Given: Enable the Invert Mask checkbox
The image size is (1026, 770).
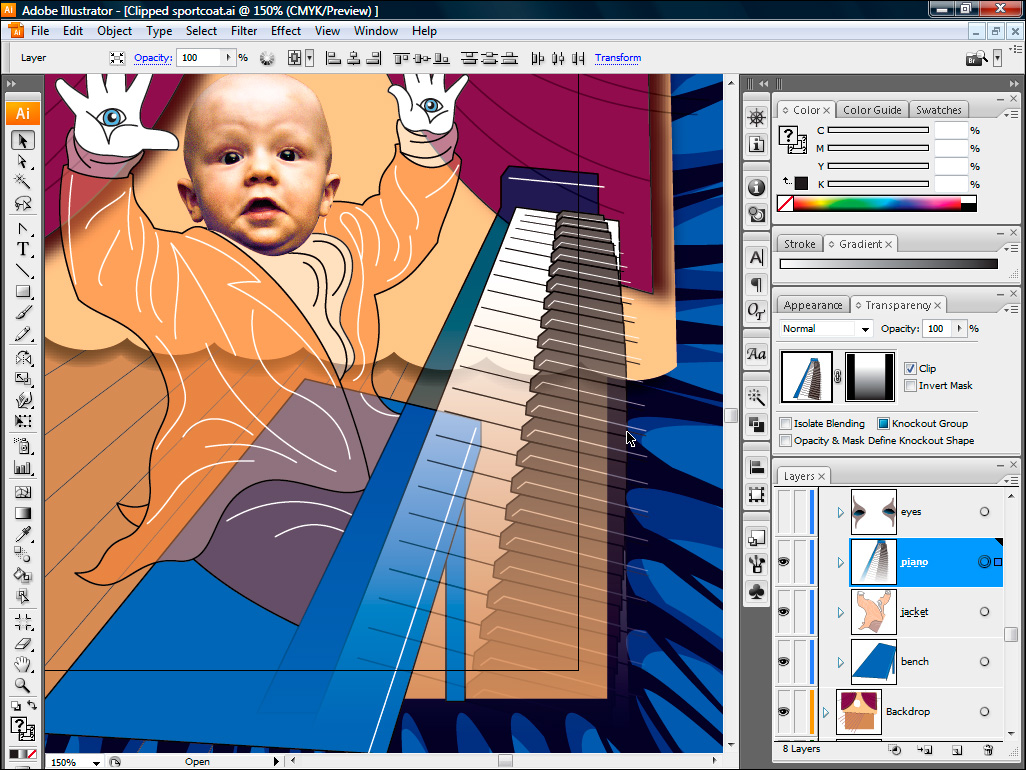Looking at the screenshot, I should (910, 385).
